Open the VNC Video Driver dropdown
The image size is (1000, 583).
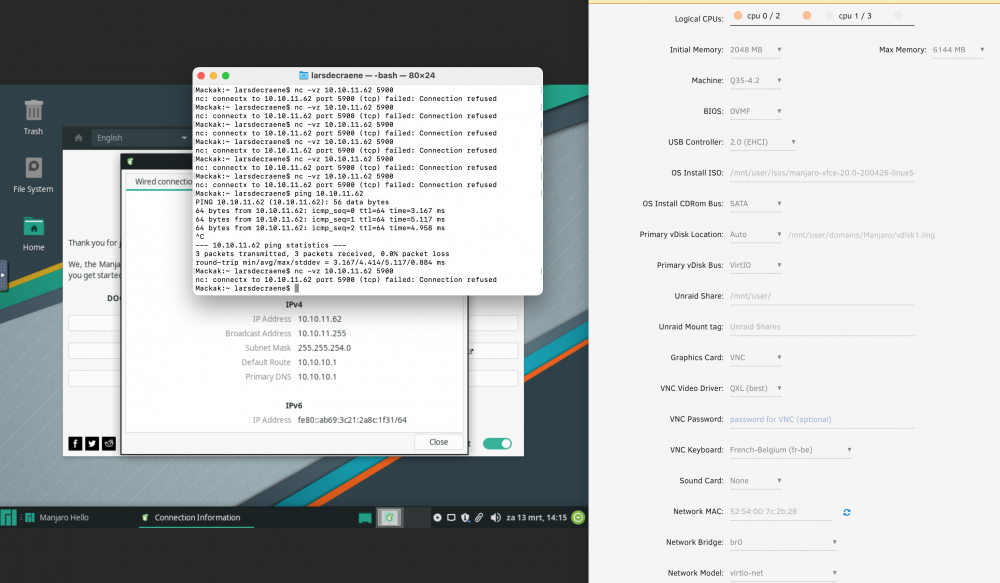click(756, 388)
